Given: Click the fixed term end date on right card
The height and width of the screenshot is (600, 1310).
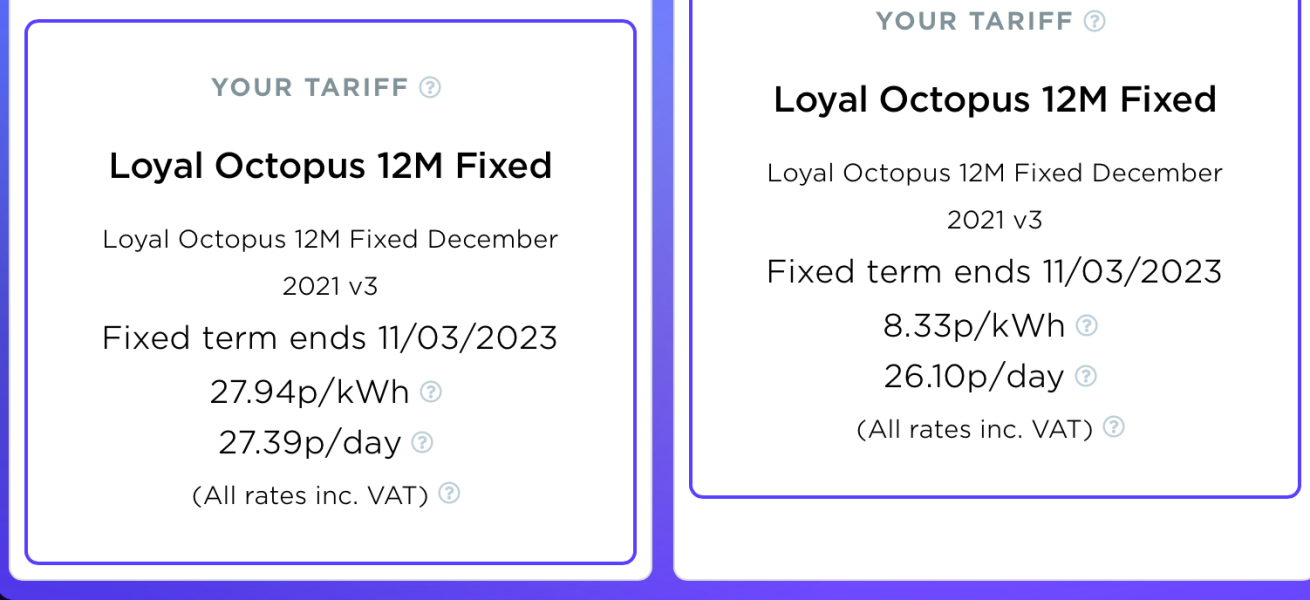Looking at the screenshot, I should coord(995,271).
